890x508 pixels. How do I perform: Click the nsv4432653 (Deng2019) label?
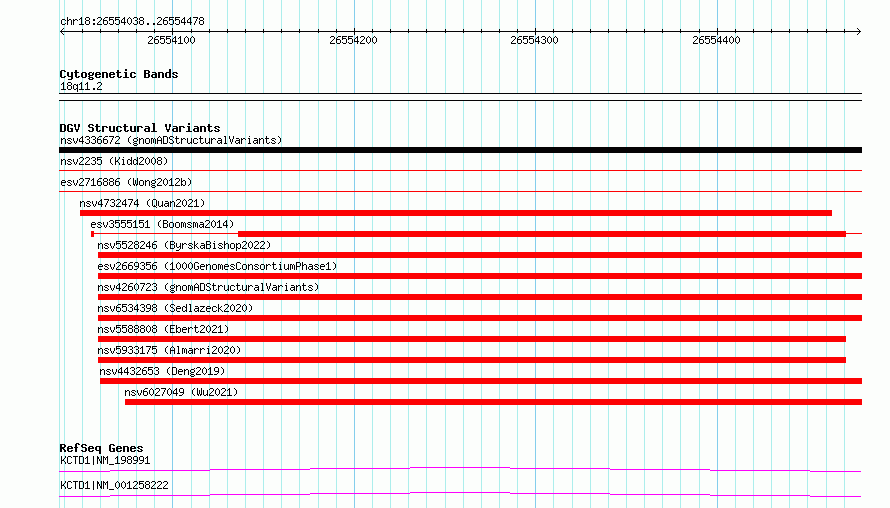162,371
